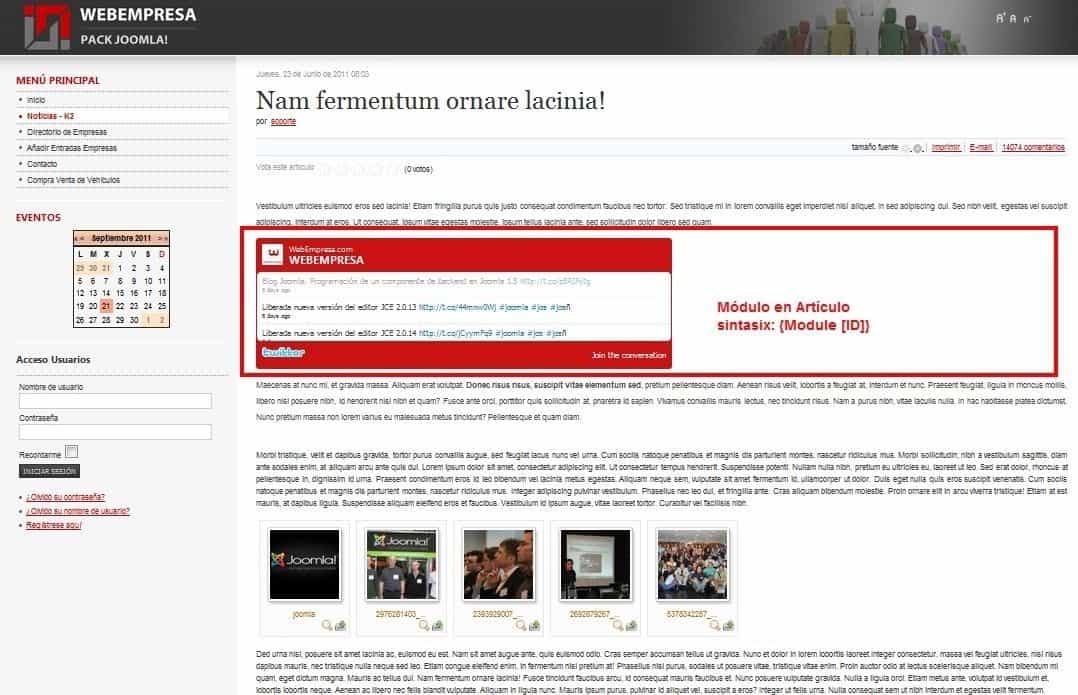Image resolution: width=1078 pixels, height=695 pixels.
Task: Open the gallery thumbnail above 5378342287
Action: [692, 564]
